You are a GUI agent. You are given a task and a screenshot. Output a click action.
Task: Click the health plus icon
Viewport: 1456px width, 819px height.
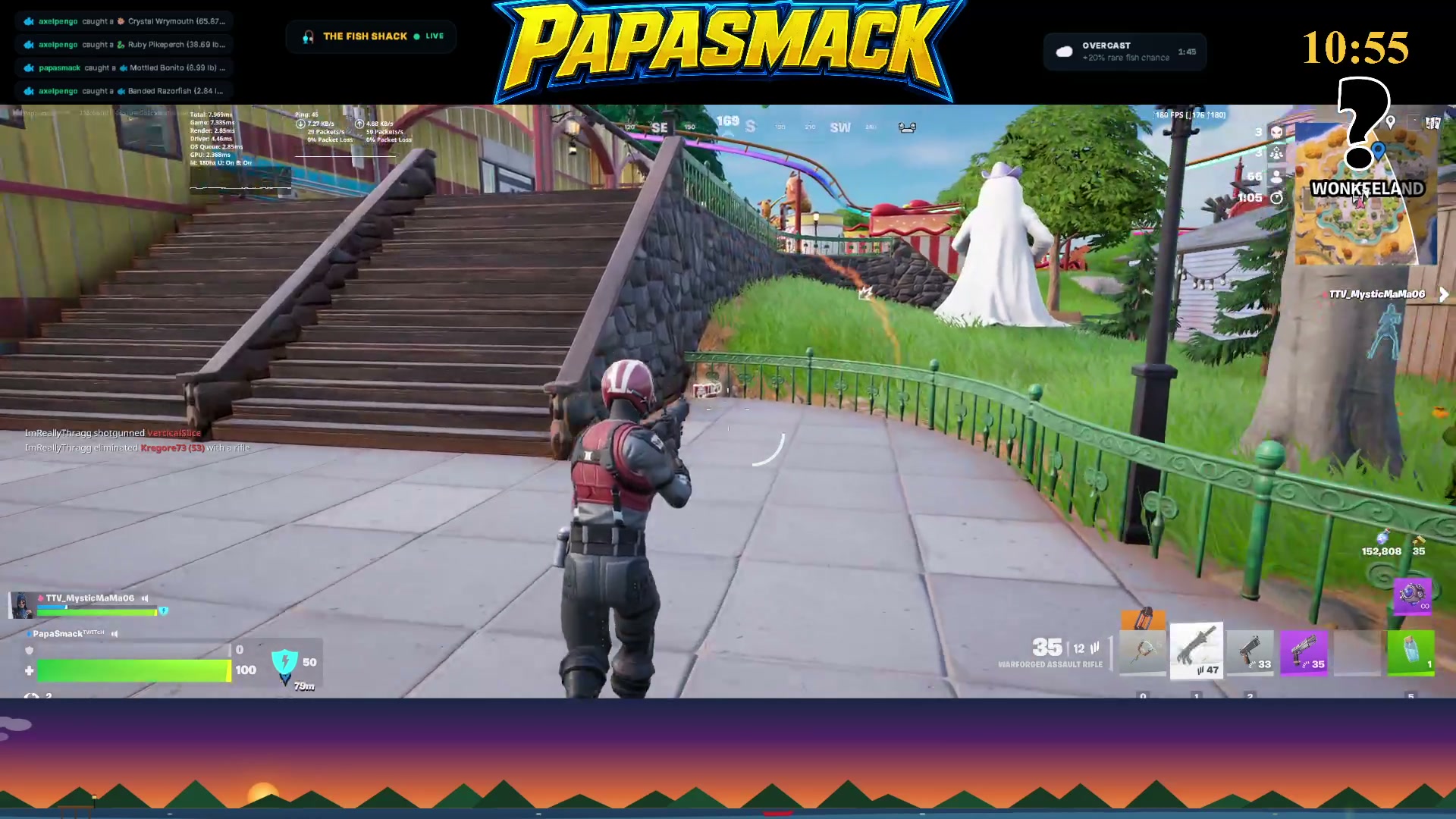pos(30,670)
